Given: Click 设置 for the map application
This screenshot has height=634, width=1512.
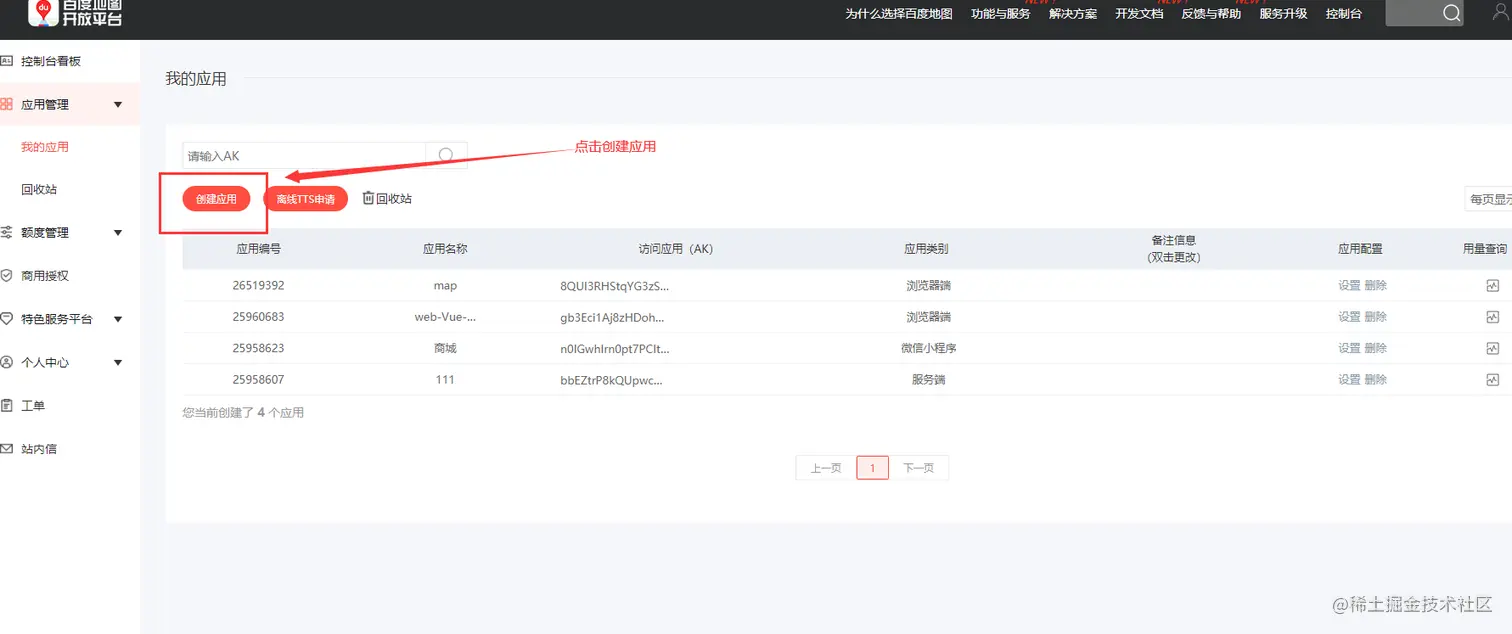Looking at the screenshot, I should [x=1349, y=285].
